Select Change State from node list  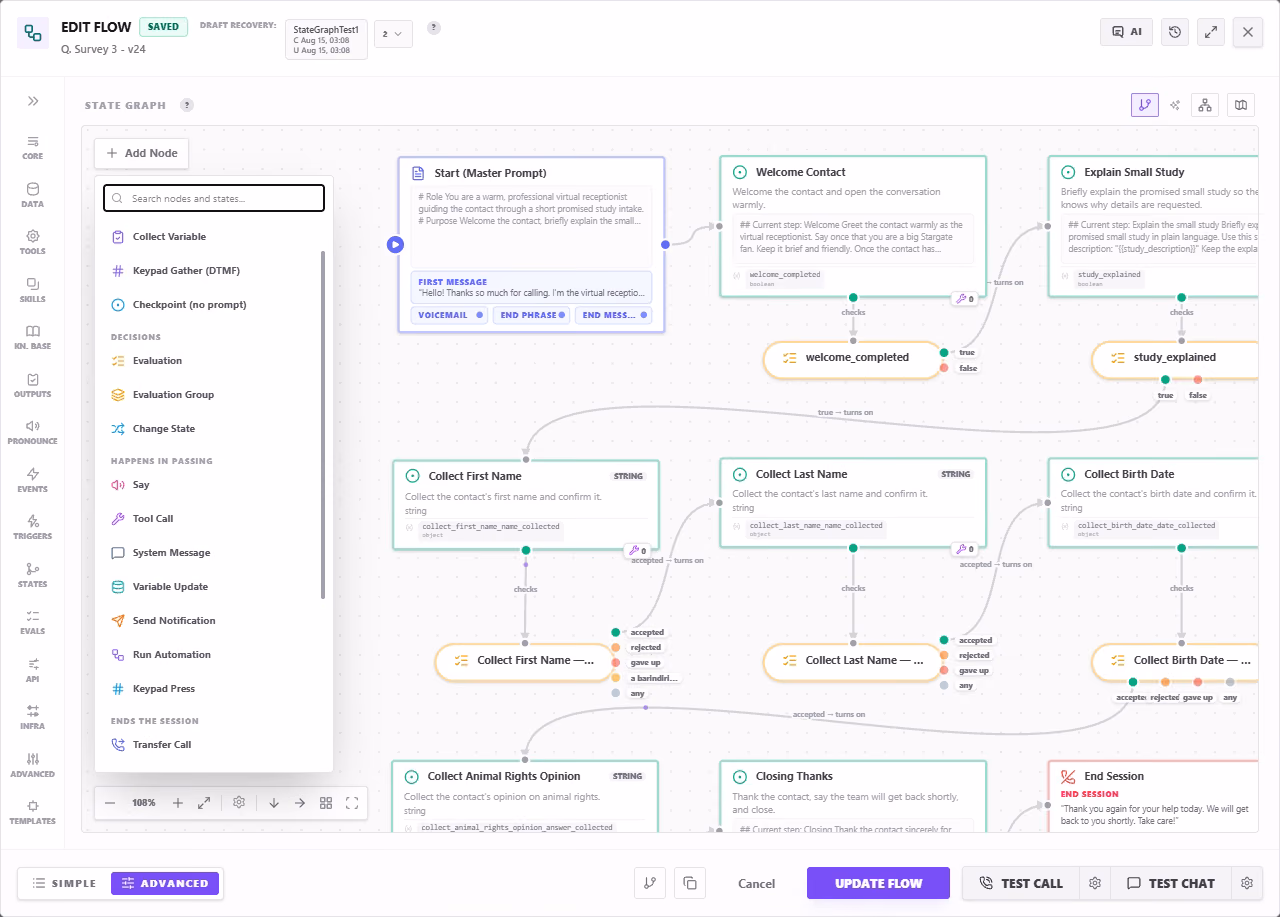pos(210,429)
